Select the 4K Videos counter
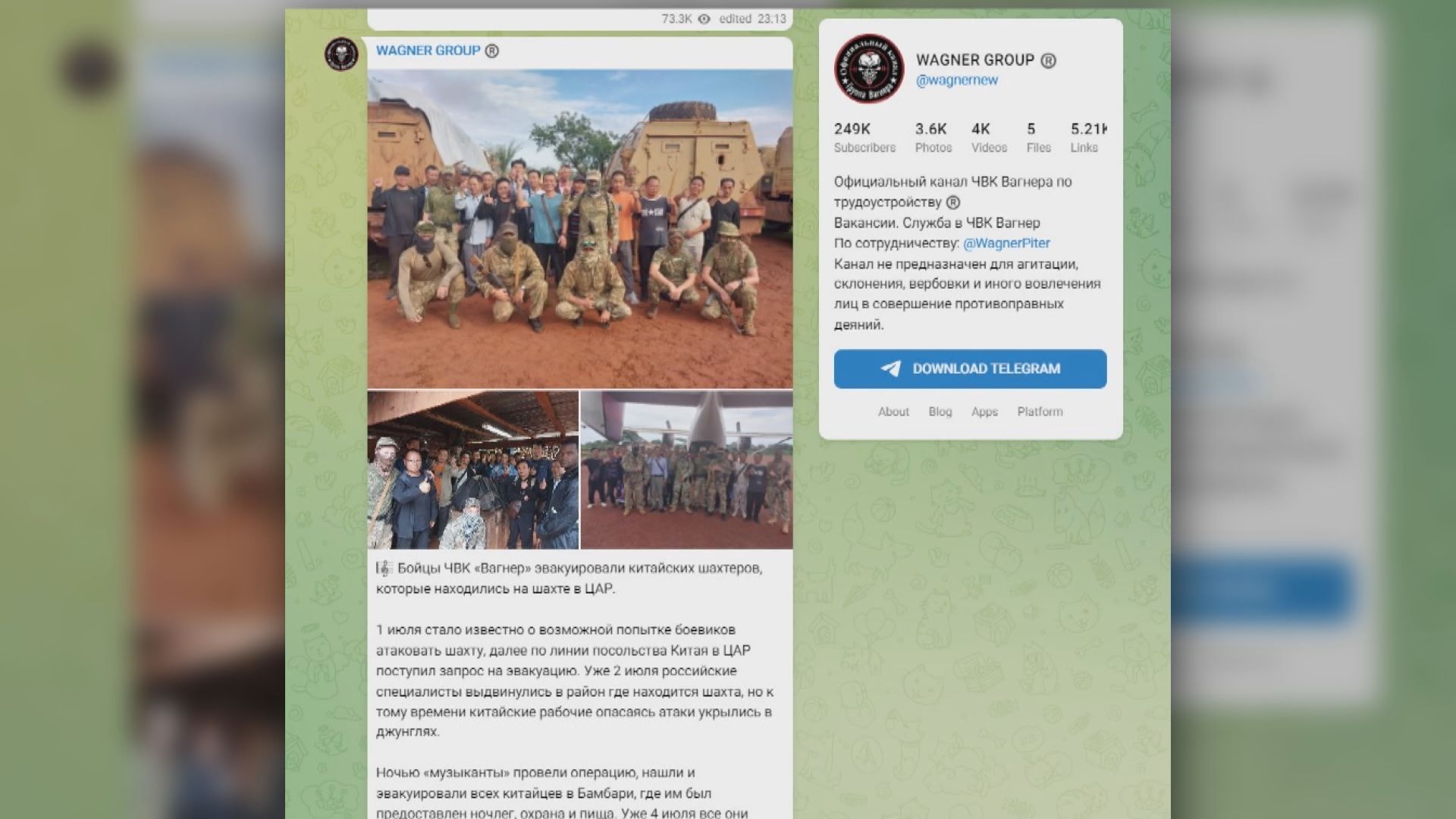 pos(989,138)
